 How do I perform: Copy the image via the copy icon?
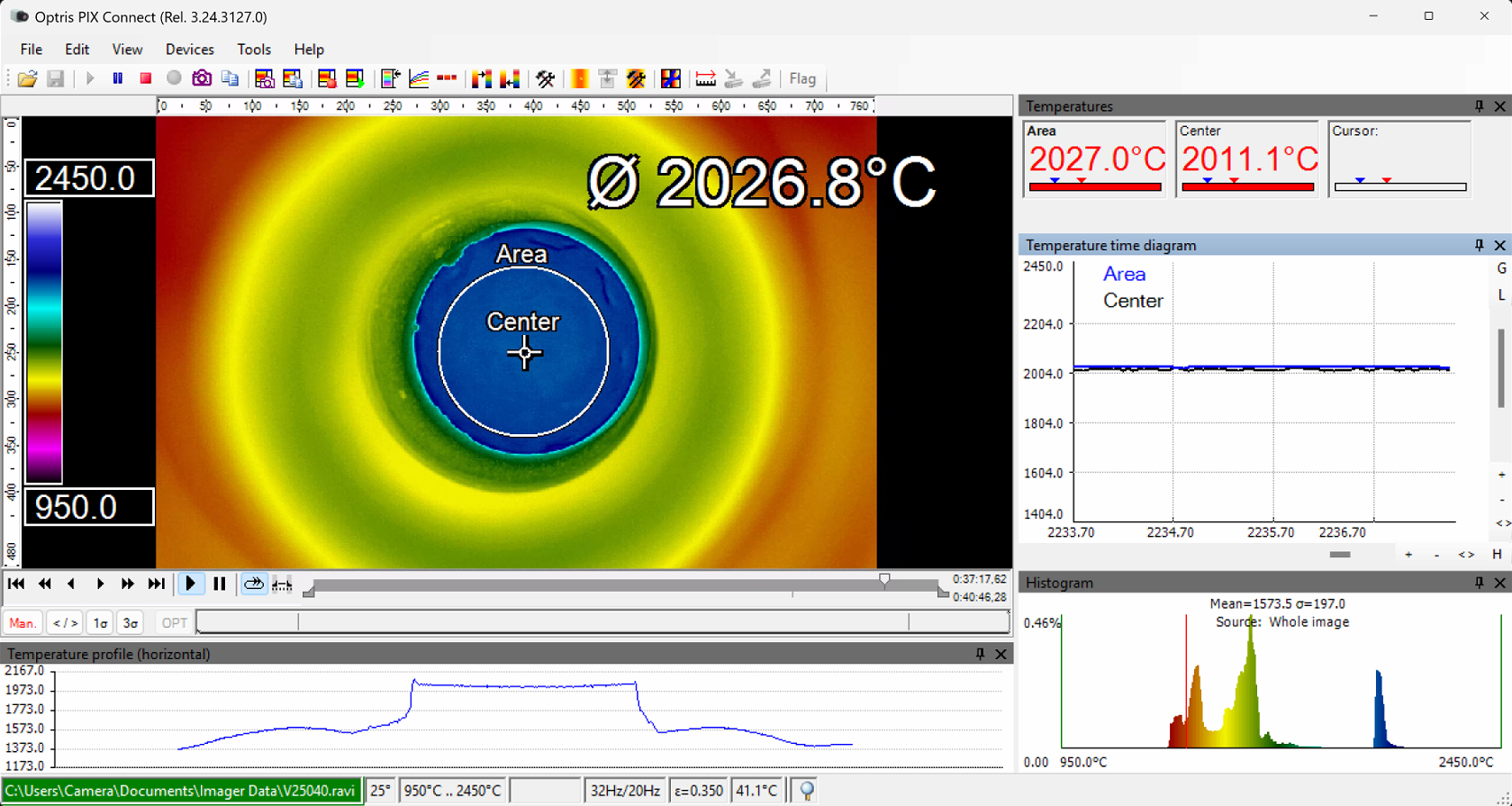click(x=231, y=79)
